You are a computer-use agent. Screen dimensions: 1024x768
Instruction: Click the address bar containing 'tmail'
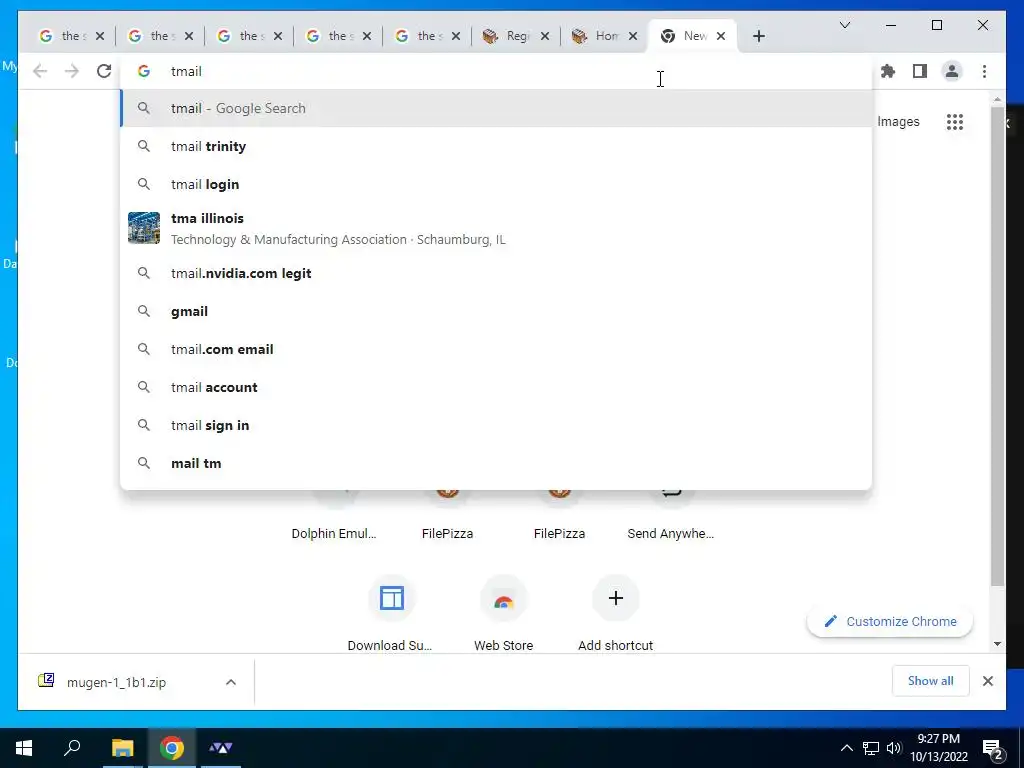pos(496,71)
